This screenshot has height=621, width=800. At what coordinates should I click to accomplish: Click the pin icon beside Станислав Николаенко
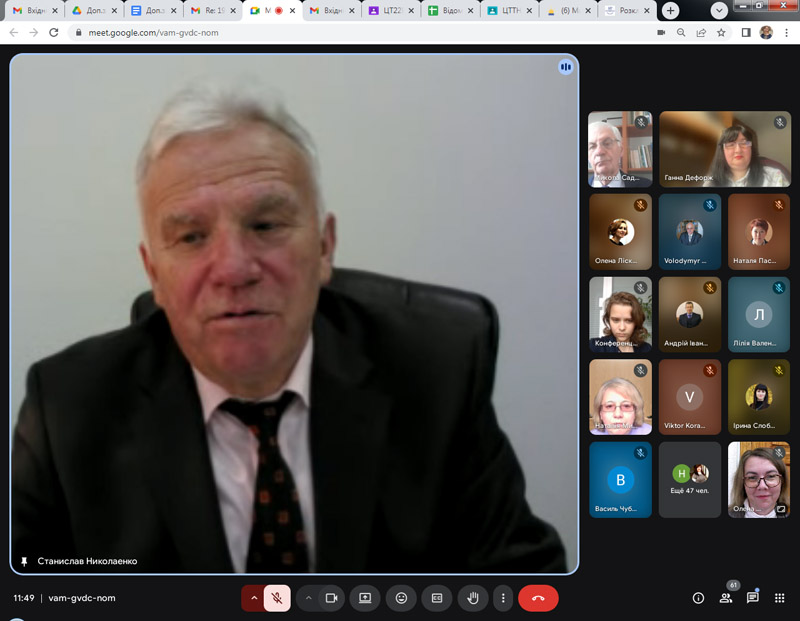tap(24, 561)
